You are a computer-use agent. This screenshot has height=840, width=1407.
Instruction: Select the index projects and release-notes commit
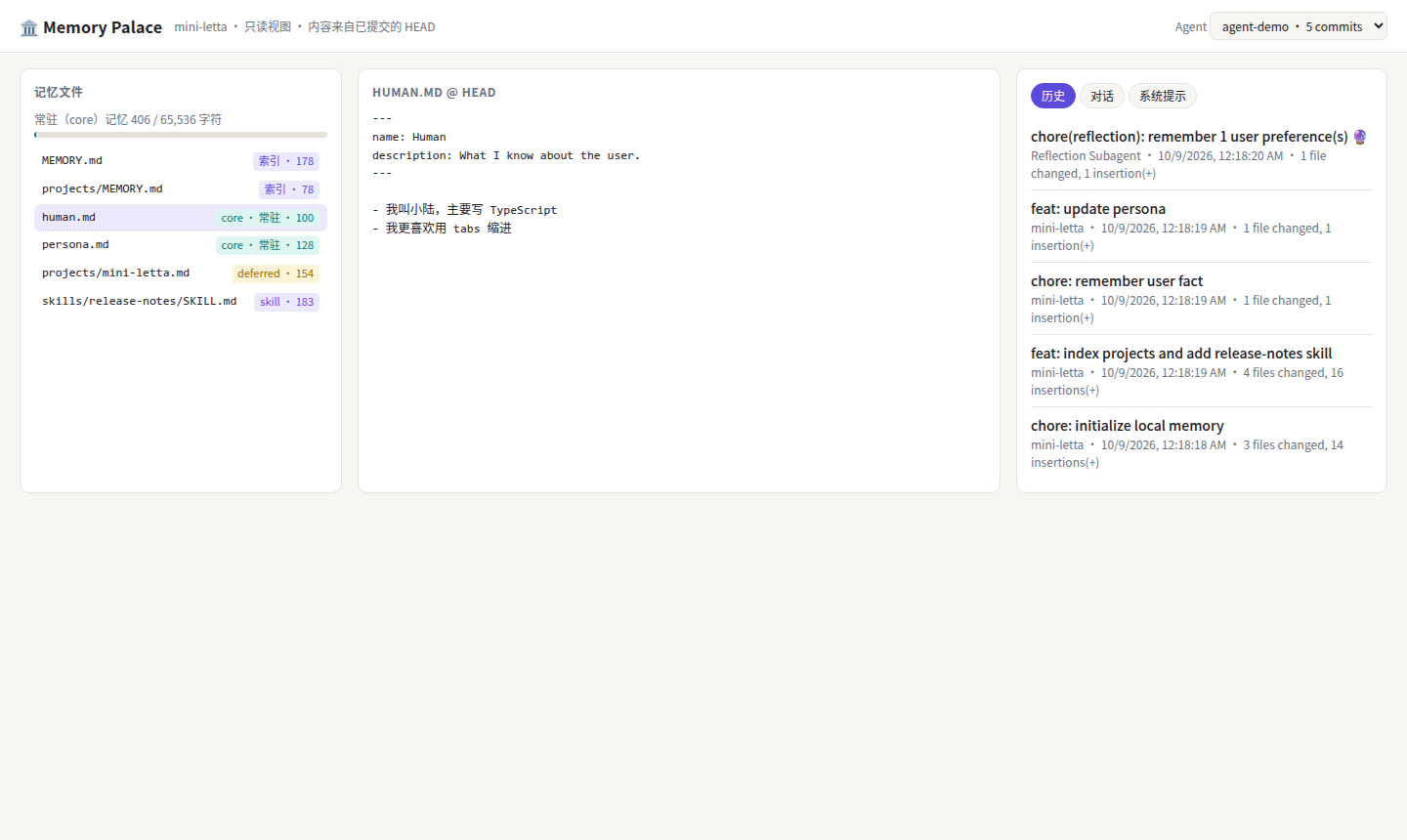coord(1202,371)
